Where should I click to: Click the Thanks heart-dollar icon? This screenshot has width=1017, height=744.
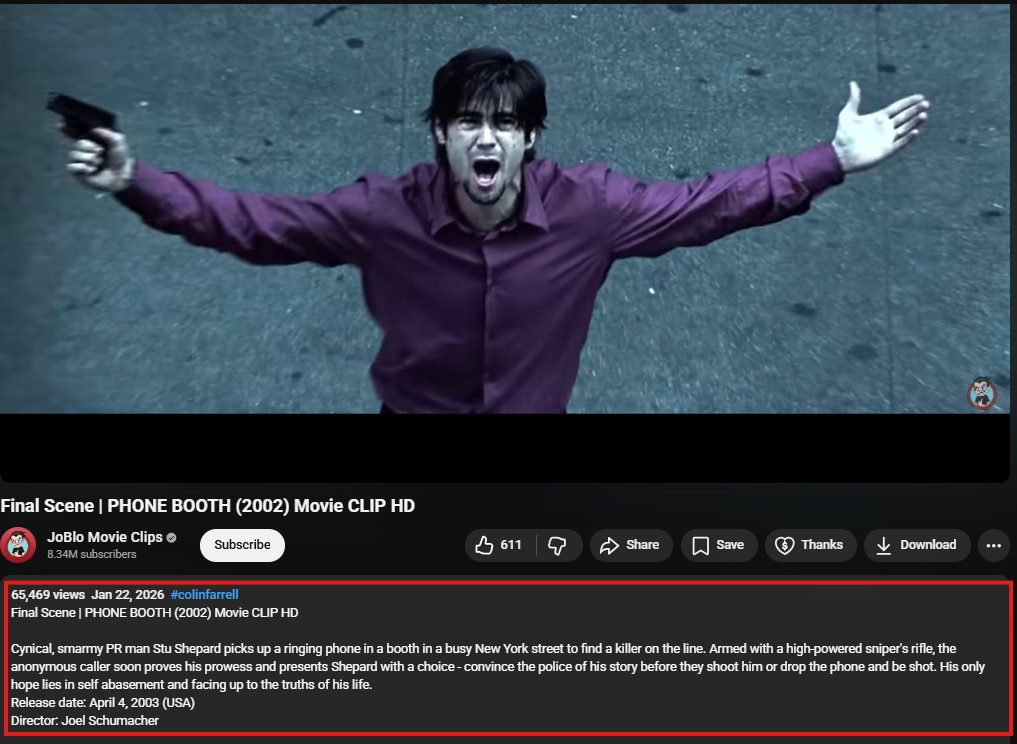pyautogui.click(x=784, y=546)
